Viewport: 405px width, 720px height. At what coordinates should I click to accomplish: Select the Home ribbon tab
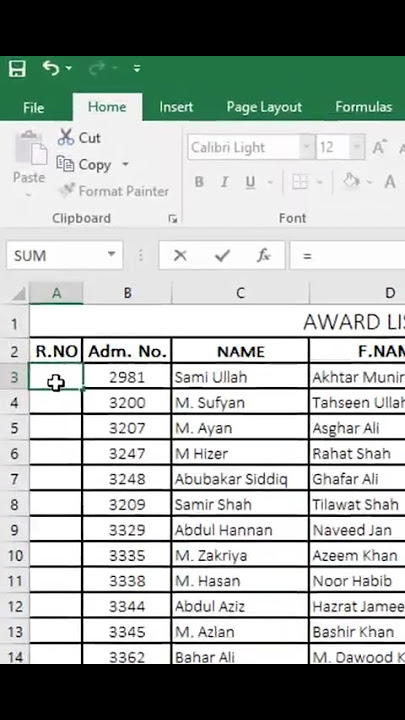(x=107, y=107)
